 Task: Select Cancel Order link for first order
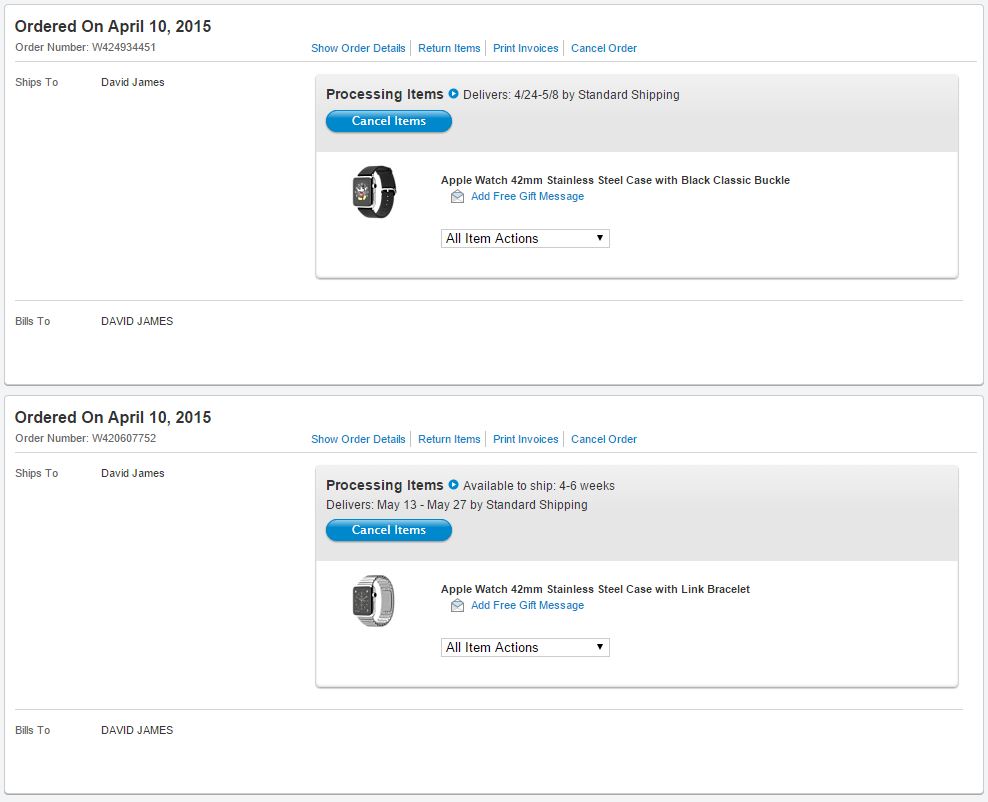(604, 48)
